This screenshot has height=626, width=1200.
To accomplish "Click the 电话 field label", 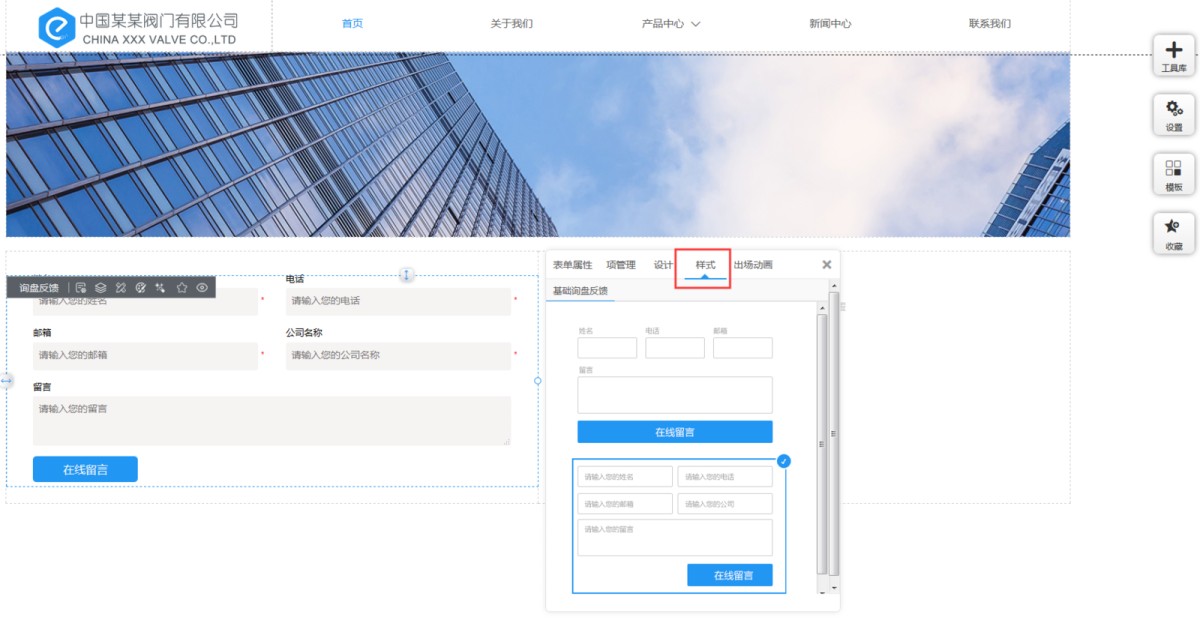I will [295, 279].
